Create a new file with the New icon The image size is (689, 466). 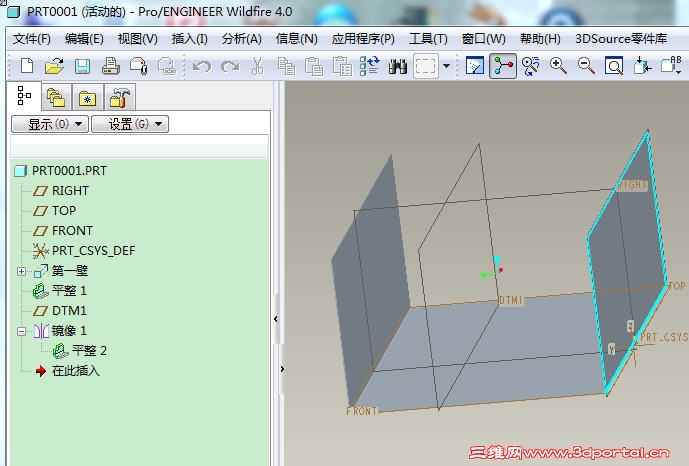click(x=27, y=66)
